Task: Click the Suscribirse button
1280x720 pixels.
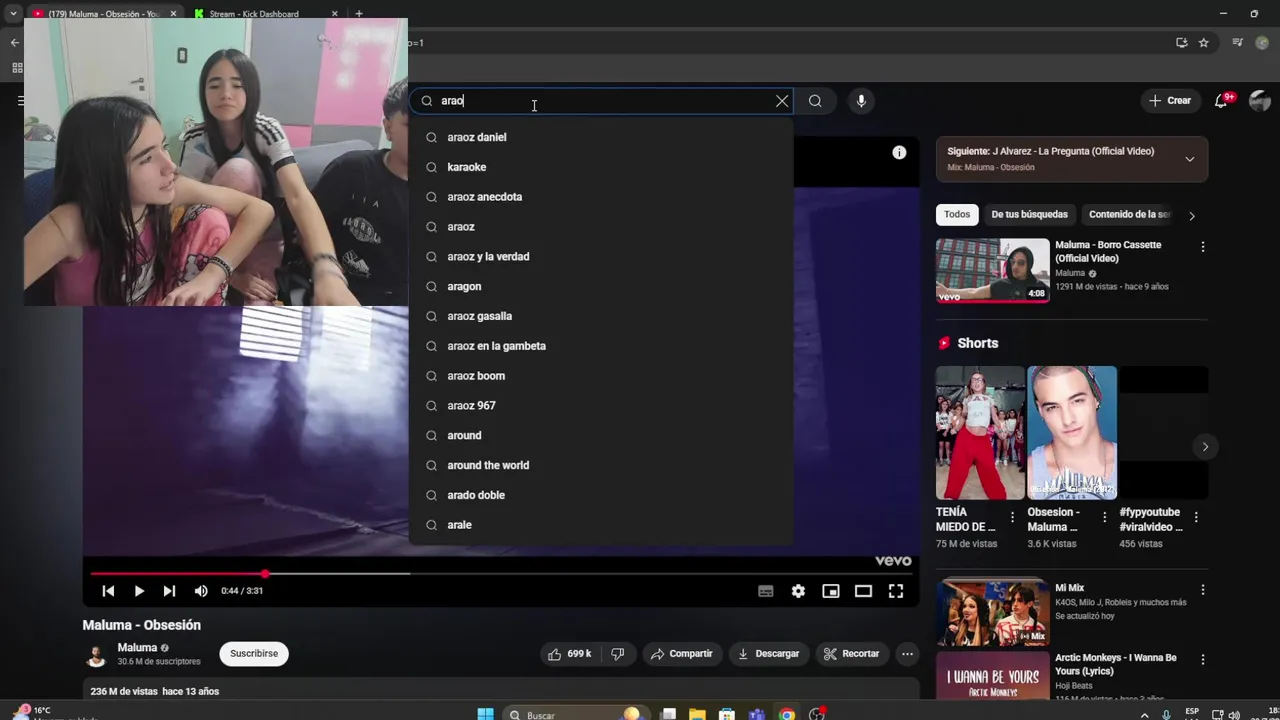Action: [x=254, y=654]
